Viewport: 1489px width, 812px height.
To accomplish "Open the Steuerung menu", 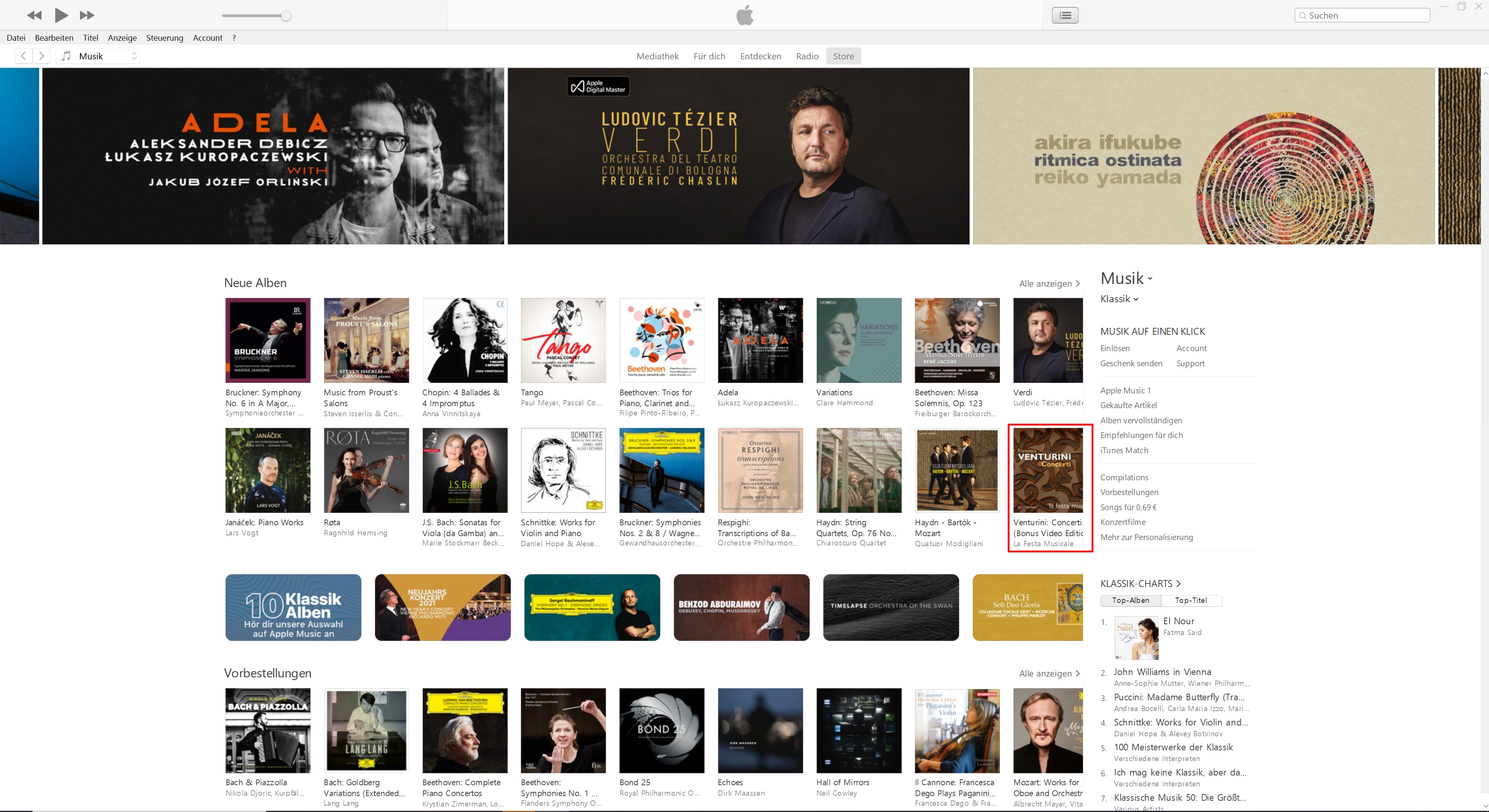I will click(164, 38).
